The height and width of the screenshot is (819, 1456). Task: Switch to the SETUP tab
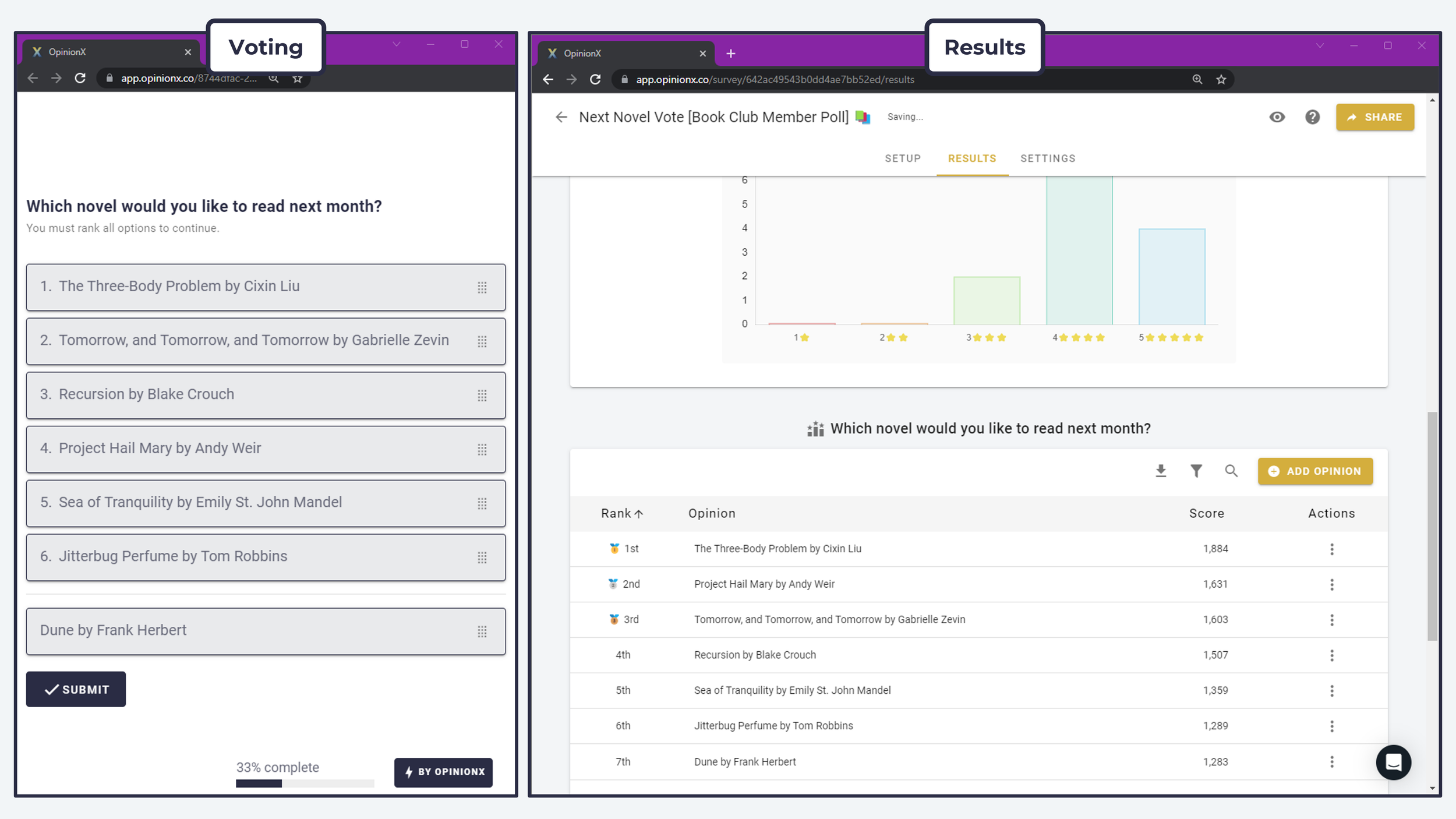coord(903,158)
